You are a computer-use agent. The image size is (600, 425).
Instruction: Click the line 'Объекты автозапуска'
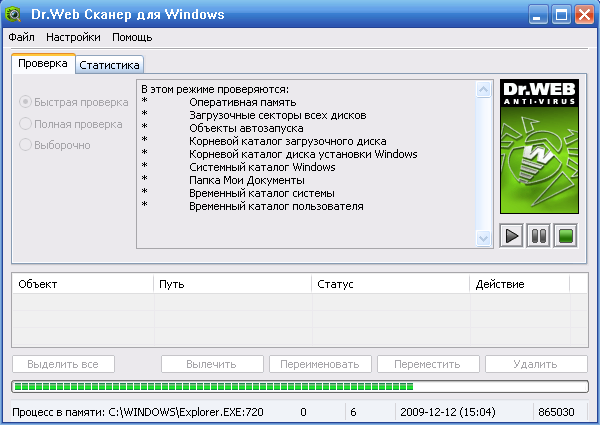(246, 129)
